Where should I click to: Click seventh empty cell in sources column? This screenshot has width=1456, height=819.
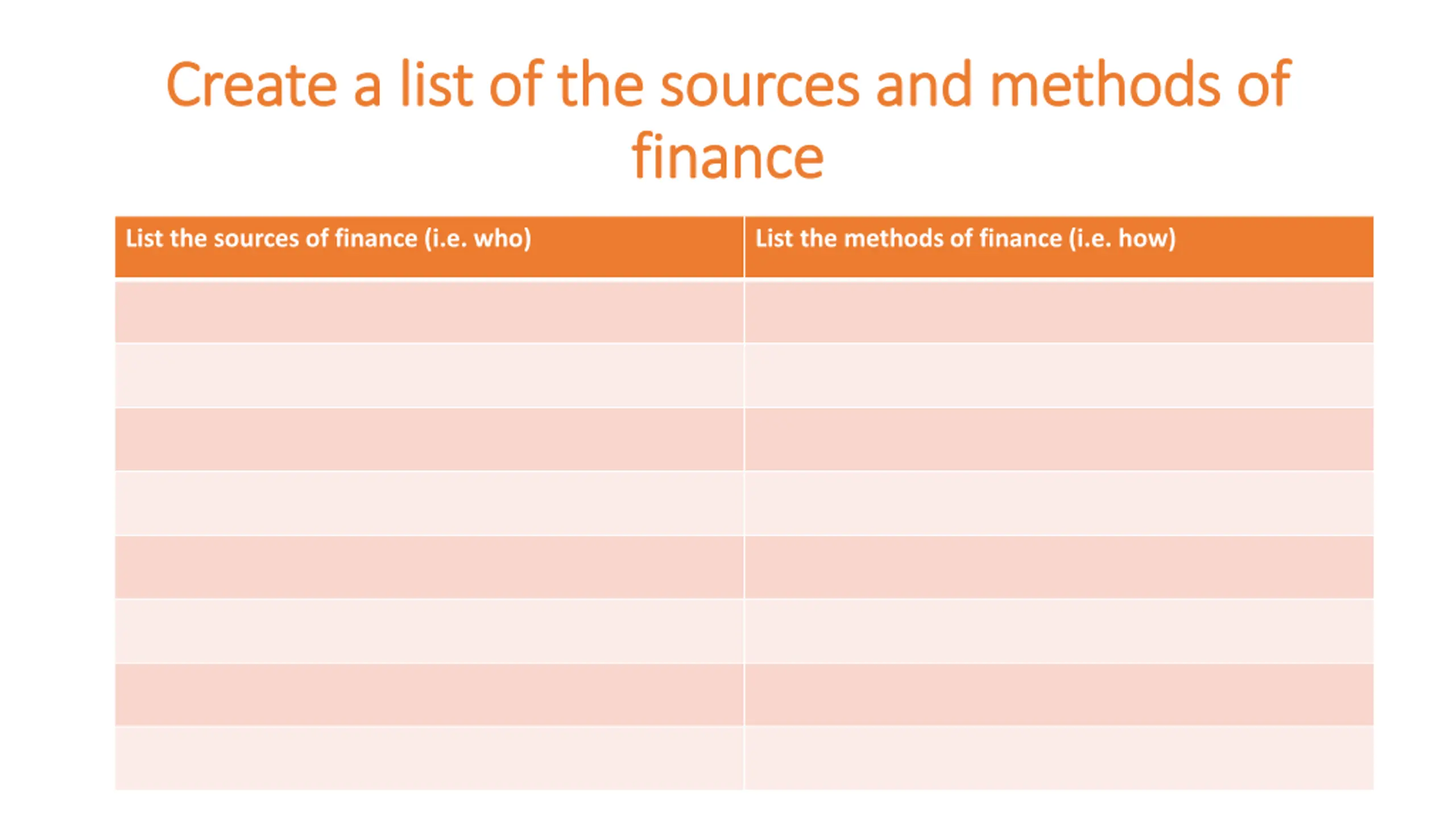point(429,694)
